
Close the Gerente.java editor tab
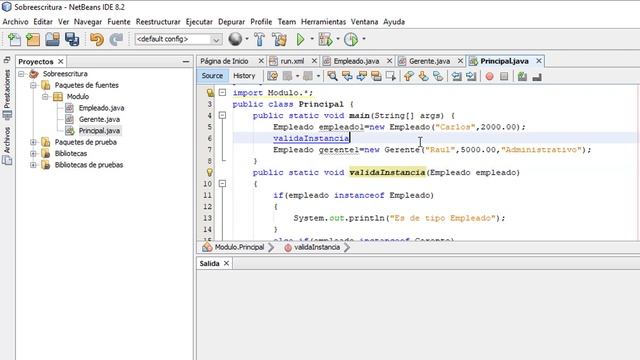pos(460,61)
